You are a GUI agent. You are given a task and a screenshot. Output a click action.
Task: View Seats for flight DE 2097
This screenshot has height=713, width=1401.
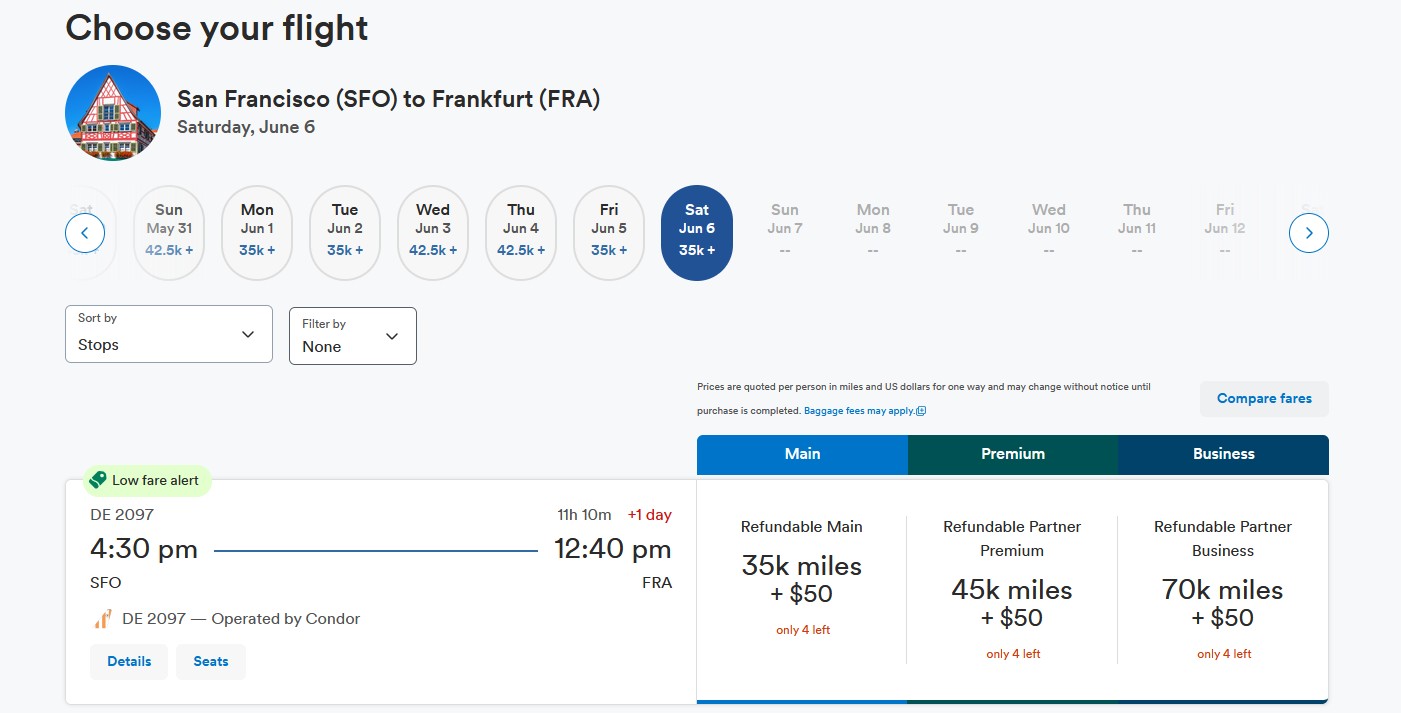click(x=211, y=661)
